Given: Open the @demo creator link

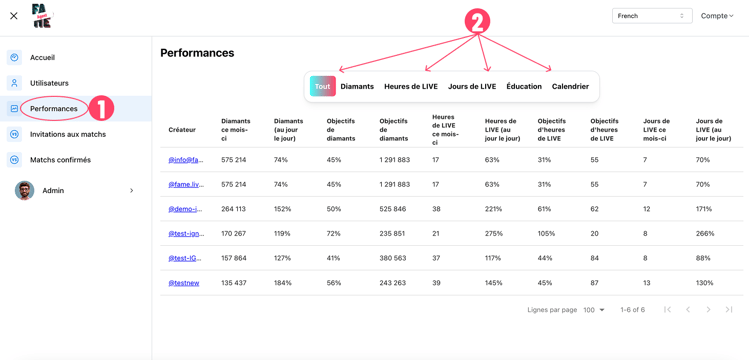Looking at the screenshot, I should (186, 209).
